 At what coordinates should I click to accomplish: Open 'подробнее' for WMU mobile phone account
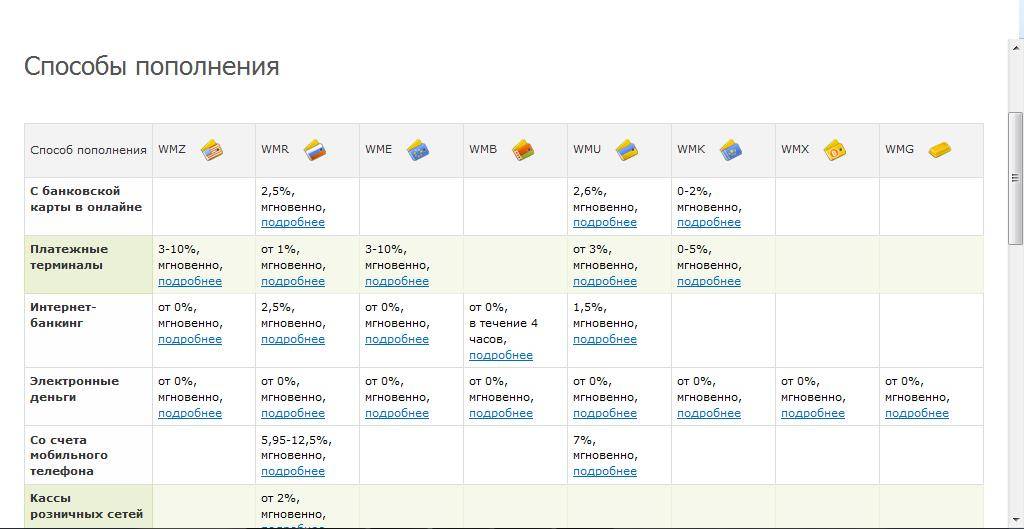click(x=605, y=471)
